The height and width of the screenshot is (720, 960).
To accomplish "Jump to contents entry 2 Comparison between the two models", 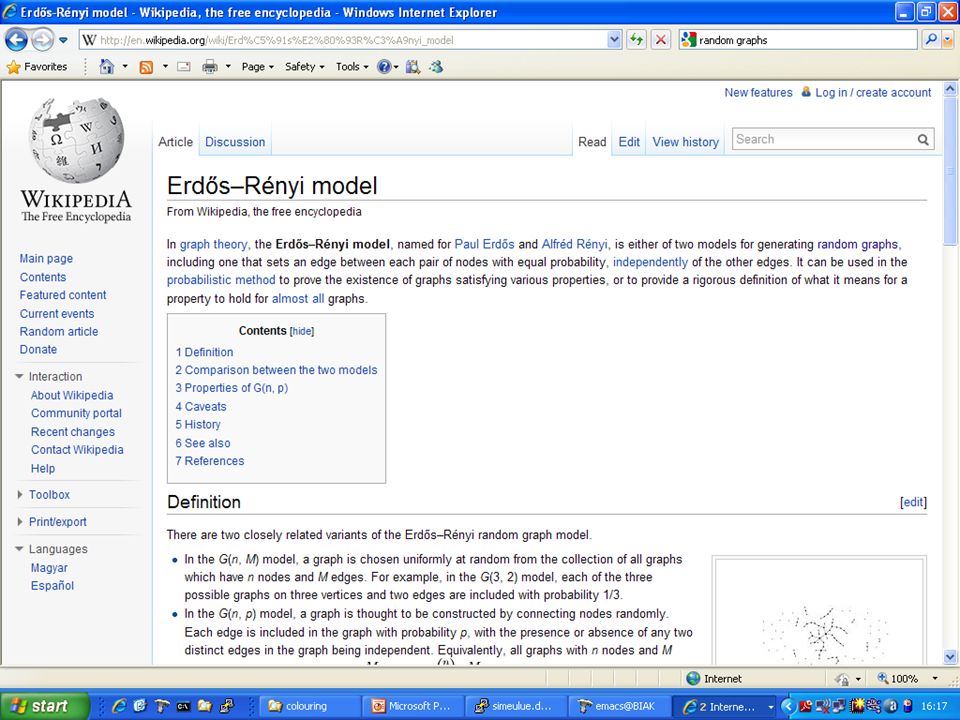I will pyautogui.click(x=276, y=370).
